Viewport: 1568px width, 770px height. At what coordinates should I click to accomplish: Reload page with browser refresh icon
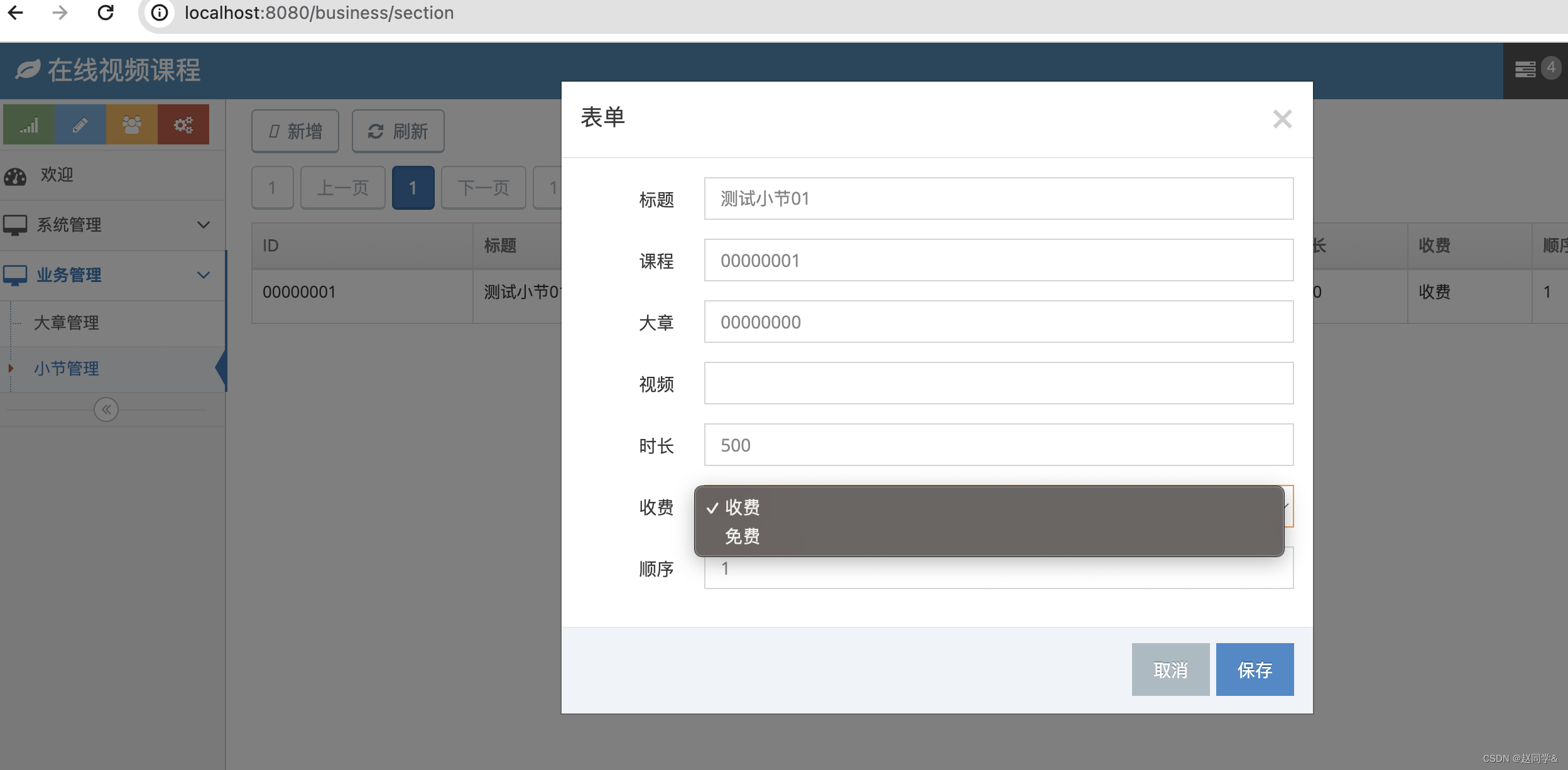click(x=106, y=13)
